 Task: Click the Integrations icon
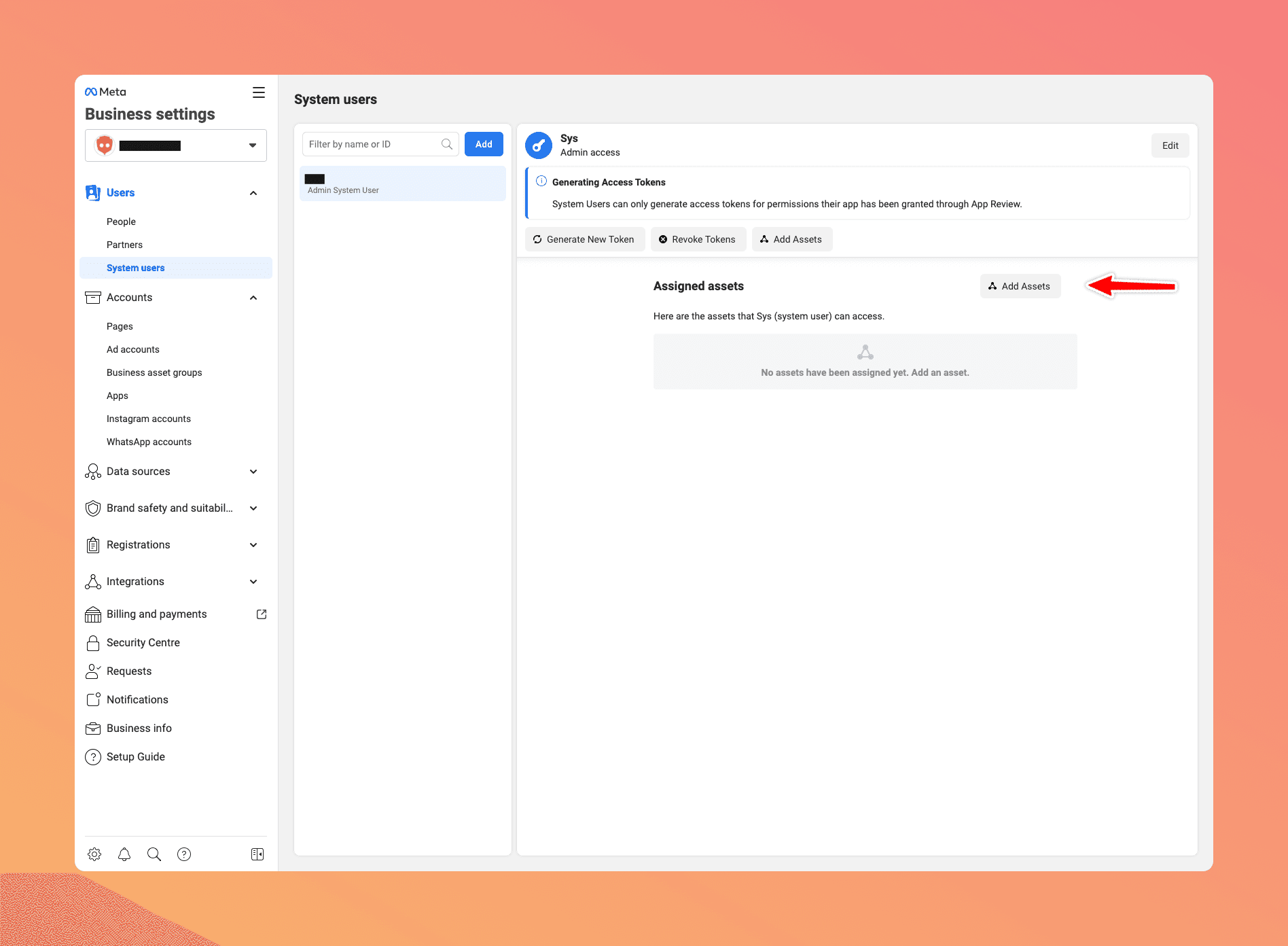pyautogui.click(x=93, y=582)
